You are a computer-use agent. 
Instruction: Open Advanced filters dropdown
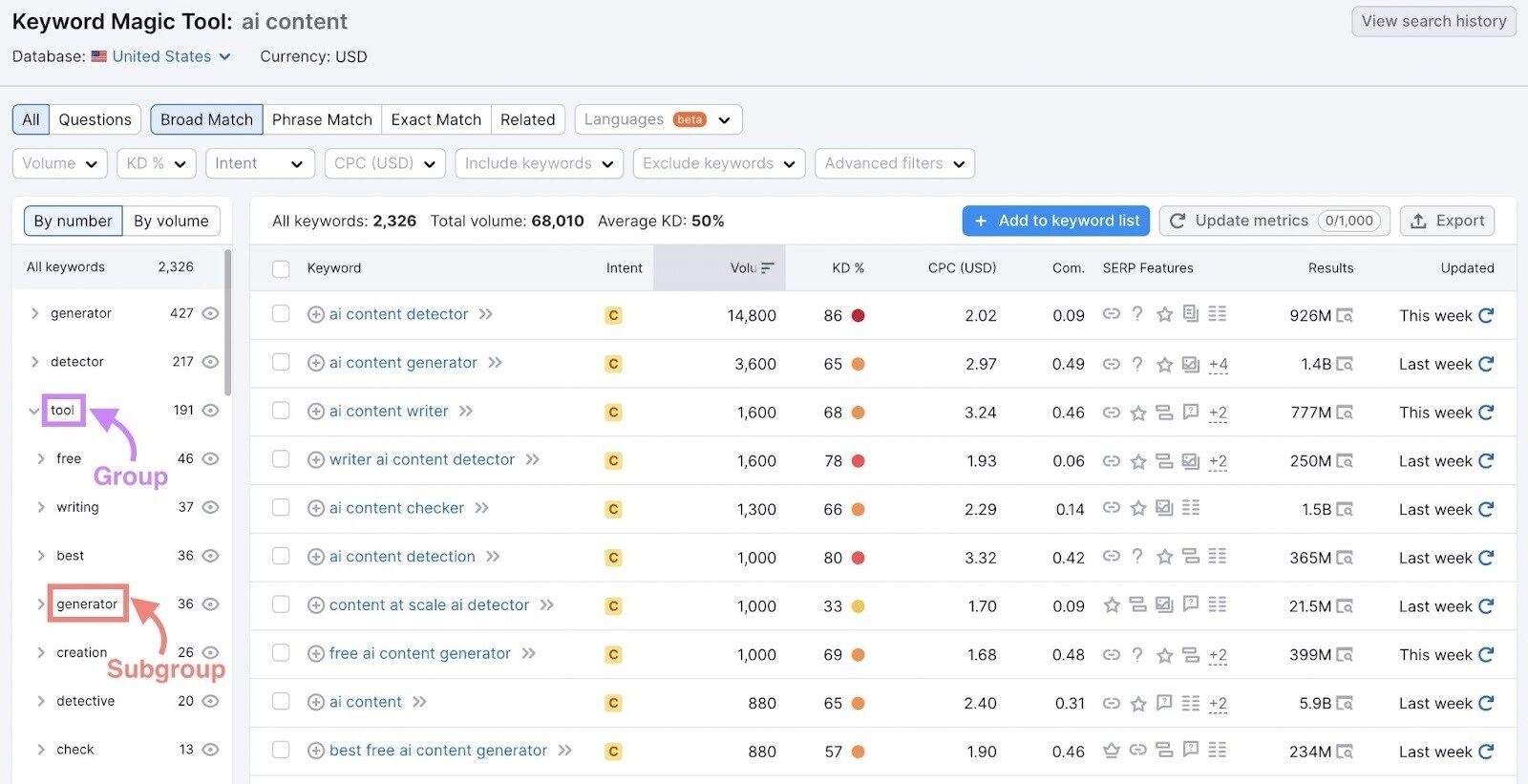coord(895,163)
